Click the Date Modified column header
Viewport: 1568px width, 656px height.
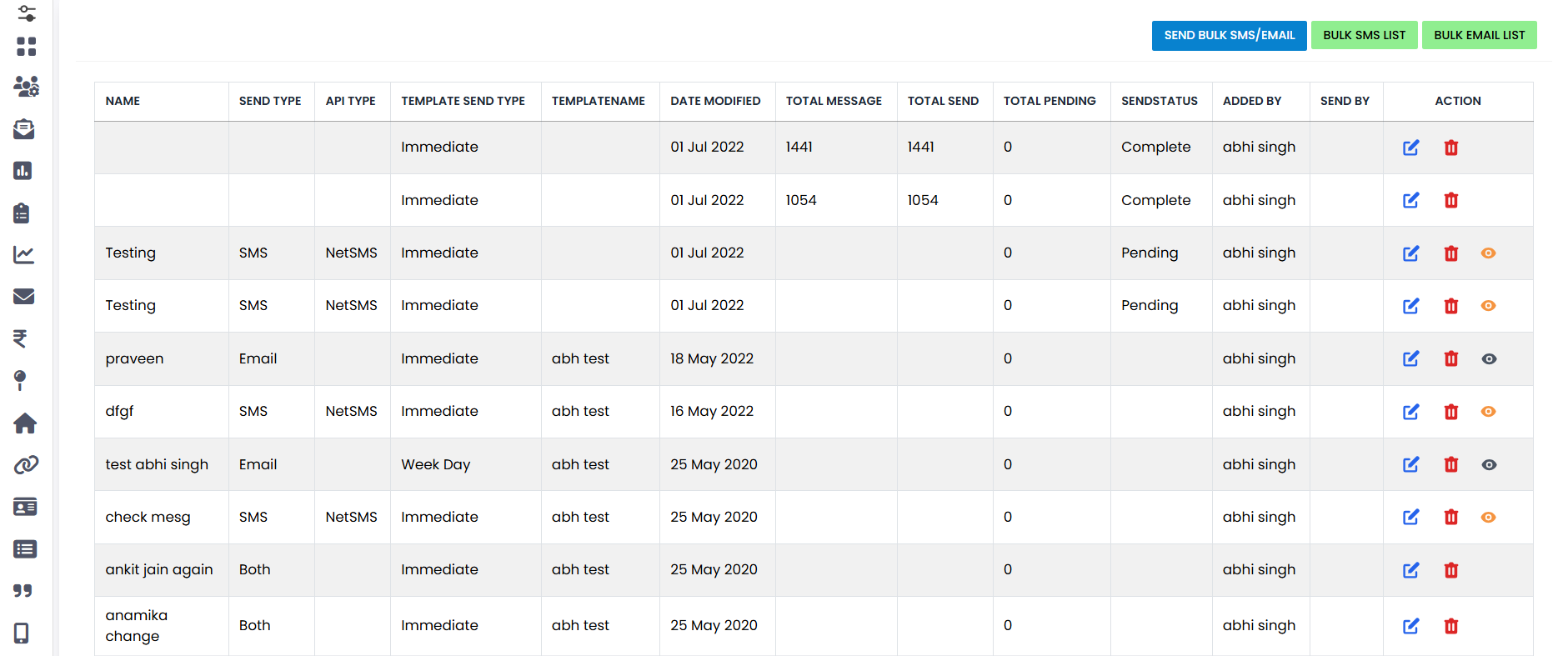(715, 101)
